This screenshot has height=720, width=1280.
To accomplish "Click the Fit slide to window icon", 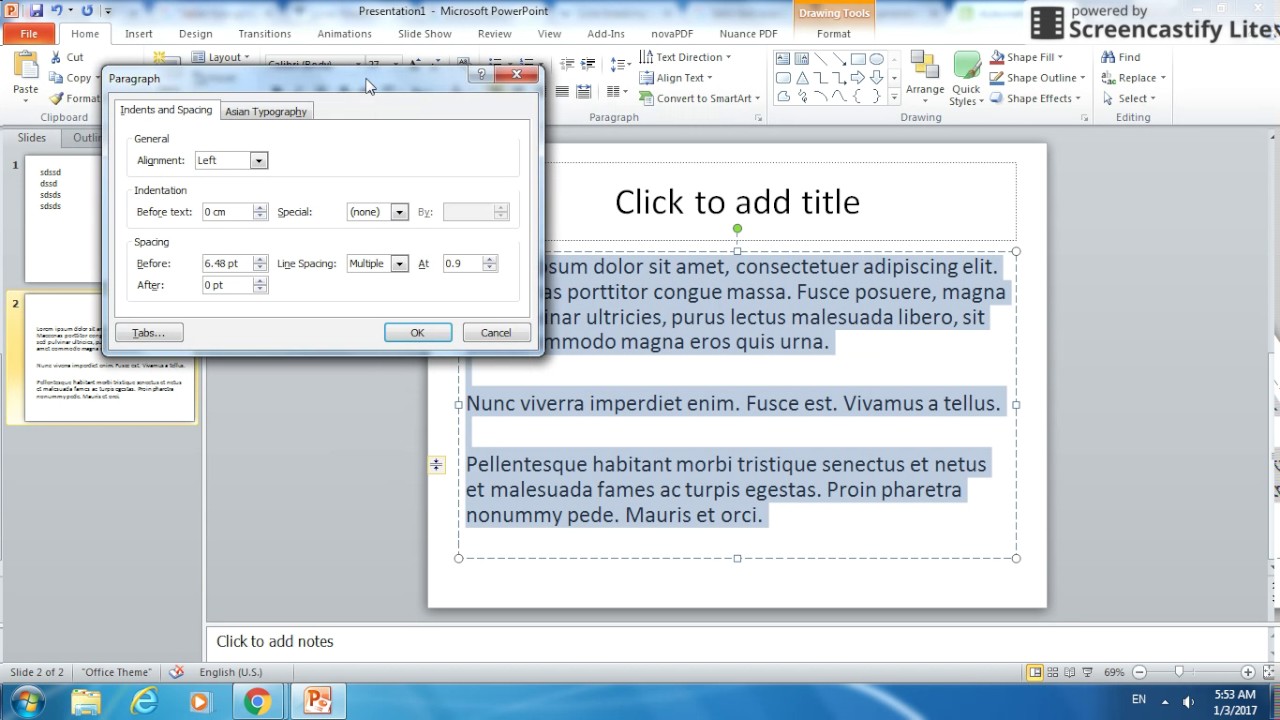I will [1268, 672].
